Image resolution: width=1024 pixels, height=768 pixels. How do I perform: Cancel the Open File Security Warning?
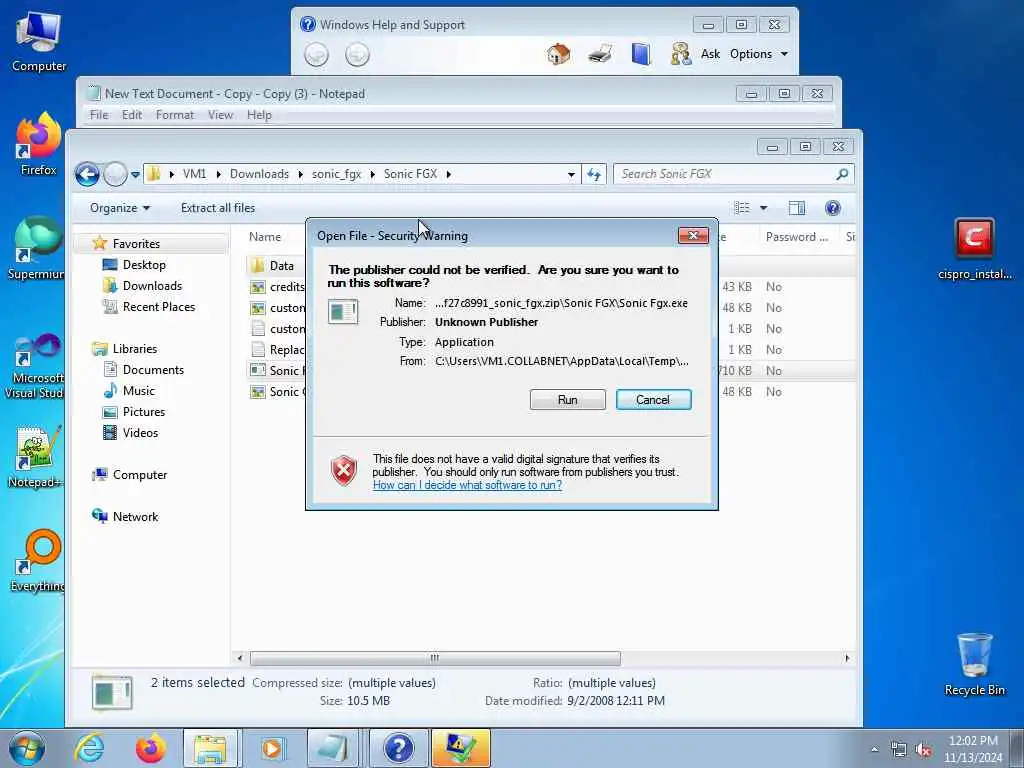pyautogui.click(x=653, y=400)
